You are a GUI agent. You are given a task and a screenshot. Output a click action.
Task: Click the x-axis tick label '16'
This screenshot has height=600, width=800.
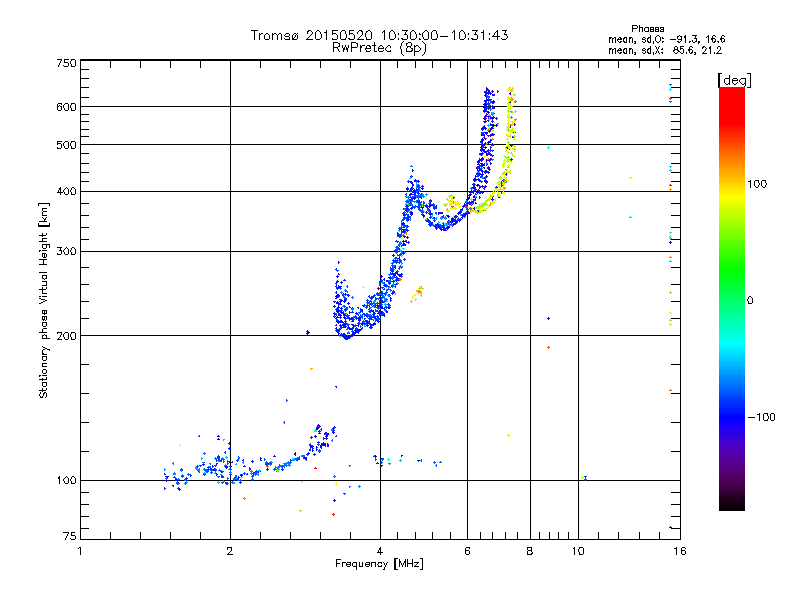click(x=680, y=551)
